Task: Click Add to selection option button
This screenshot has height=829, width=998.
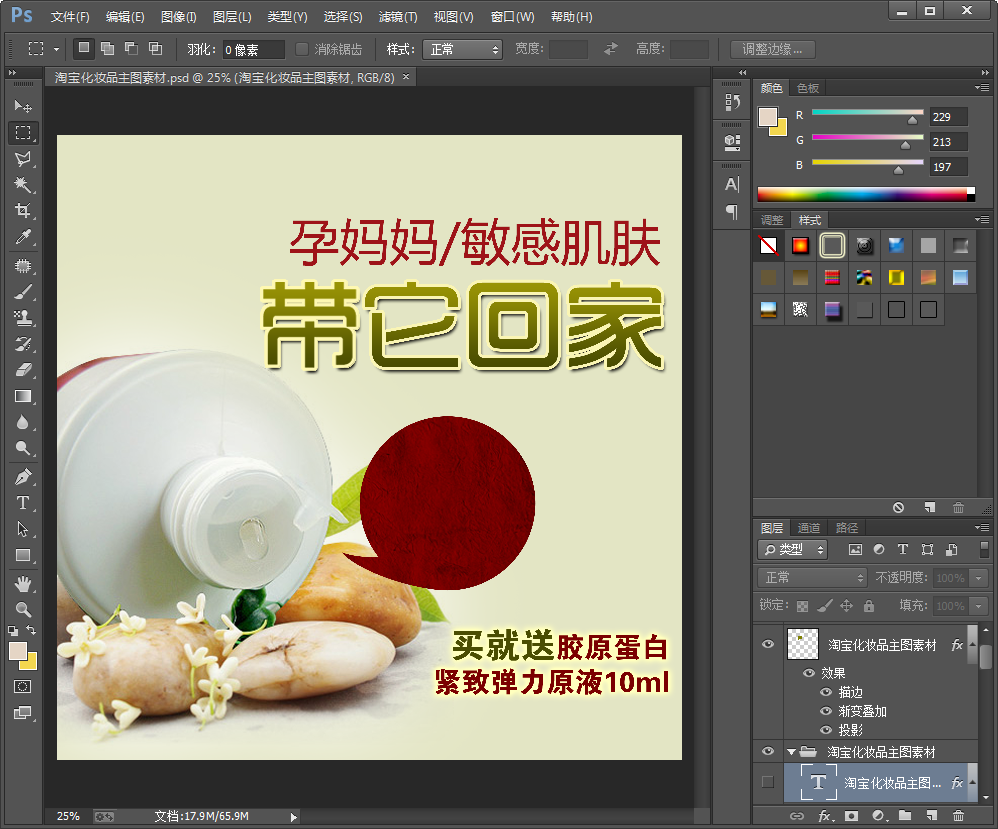Action: click(x=108, y=48)
